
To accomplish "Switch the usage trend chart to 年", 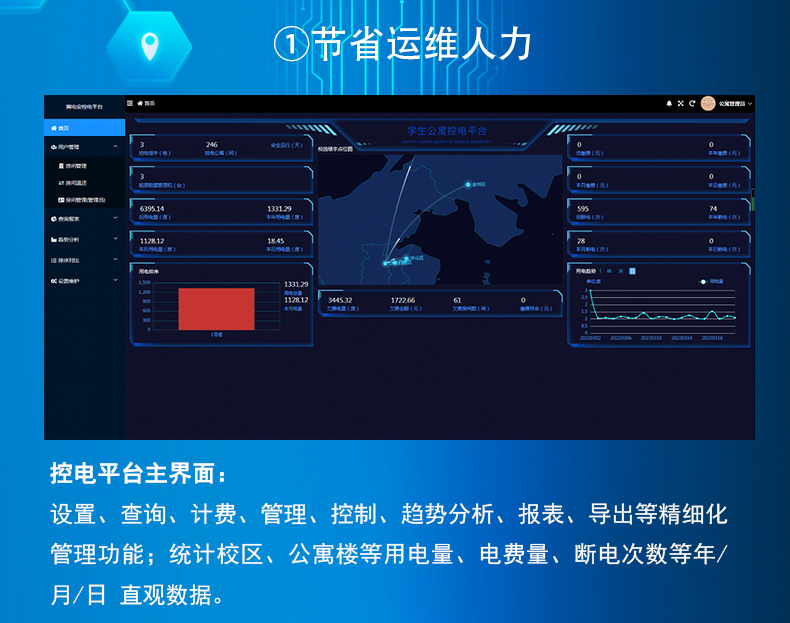I will [x=609, y=271].
